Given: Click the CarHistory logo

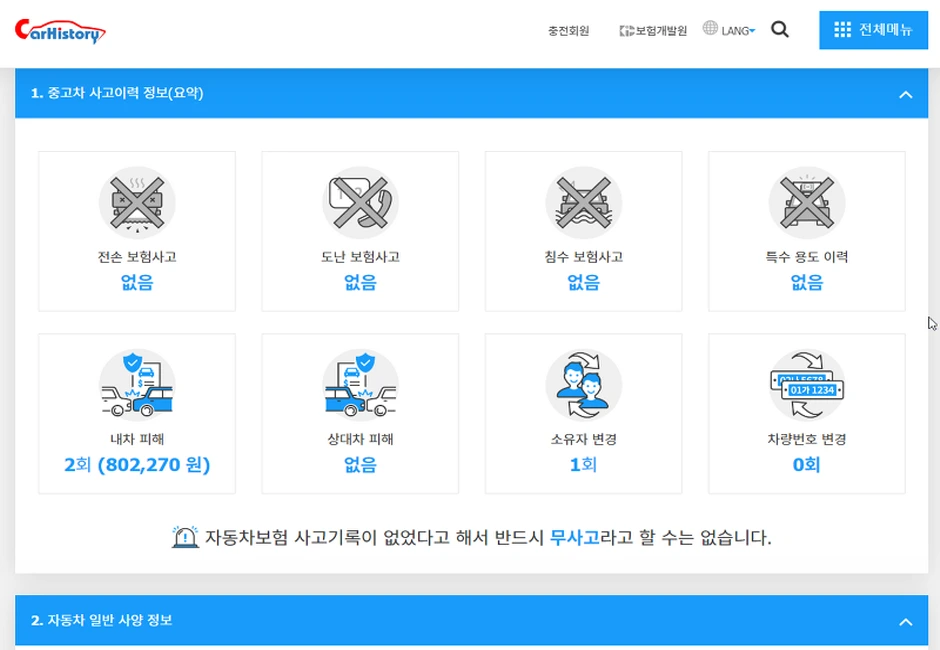Looking at the screenshot, I should (63, 30).
